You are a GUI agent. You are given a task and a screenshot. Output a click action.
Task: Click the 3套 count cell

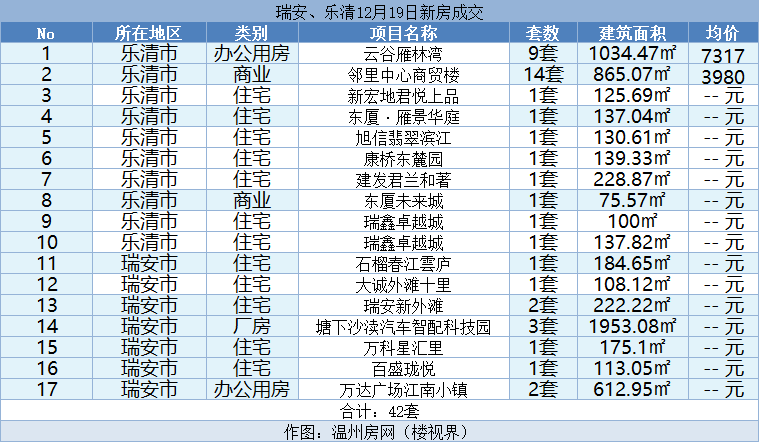(543, 326)
